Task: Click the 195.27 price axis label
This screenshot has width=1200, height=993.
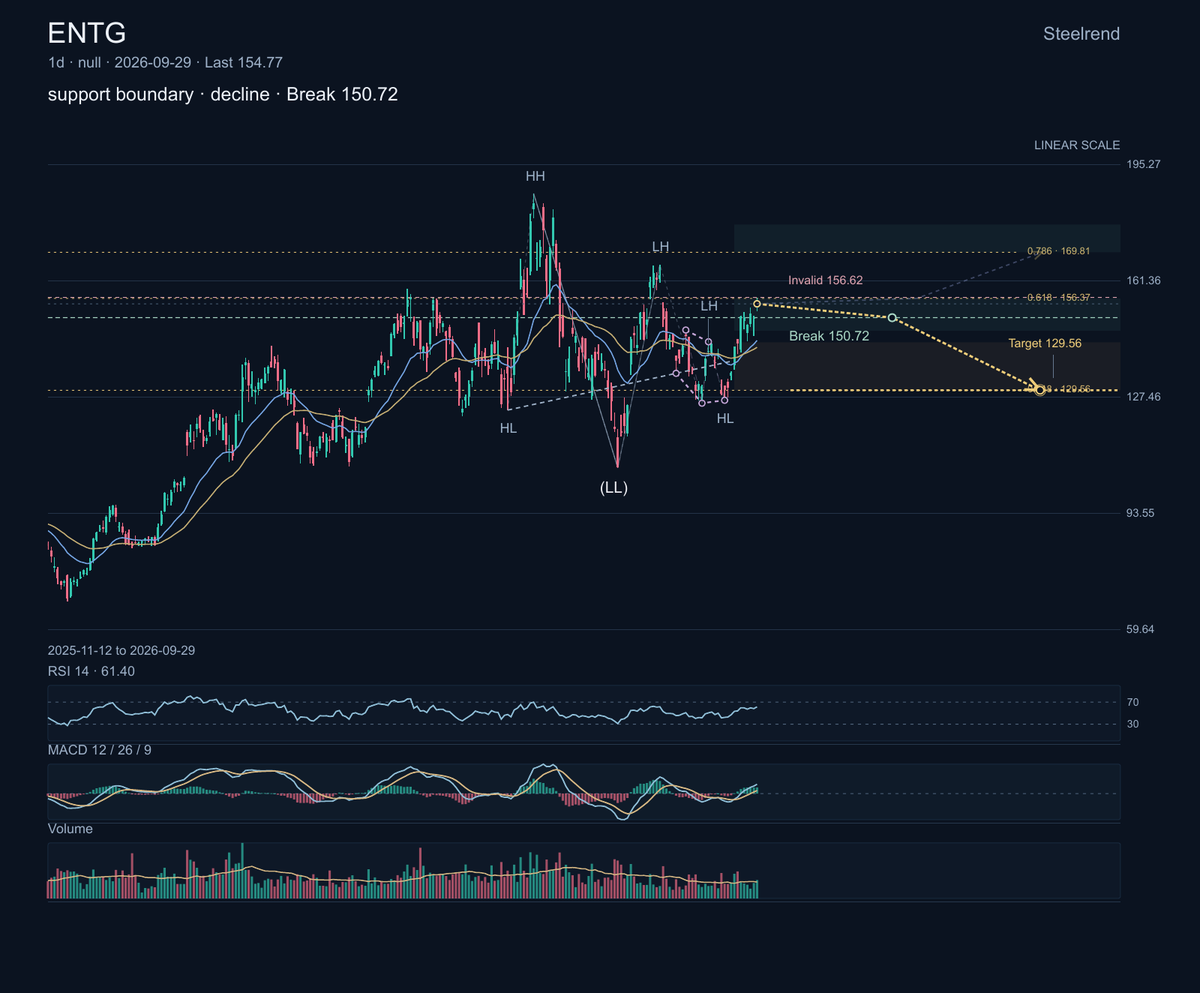Action: [x=1144, y=164]
